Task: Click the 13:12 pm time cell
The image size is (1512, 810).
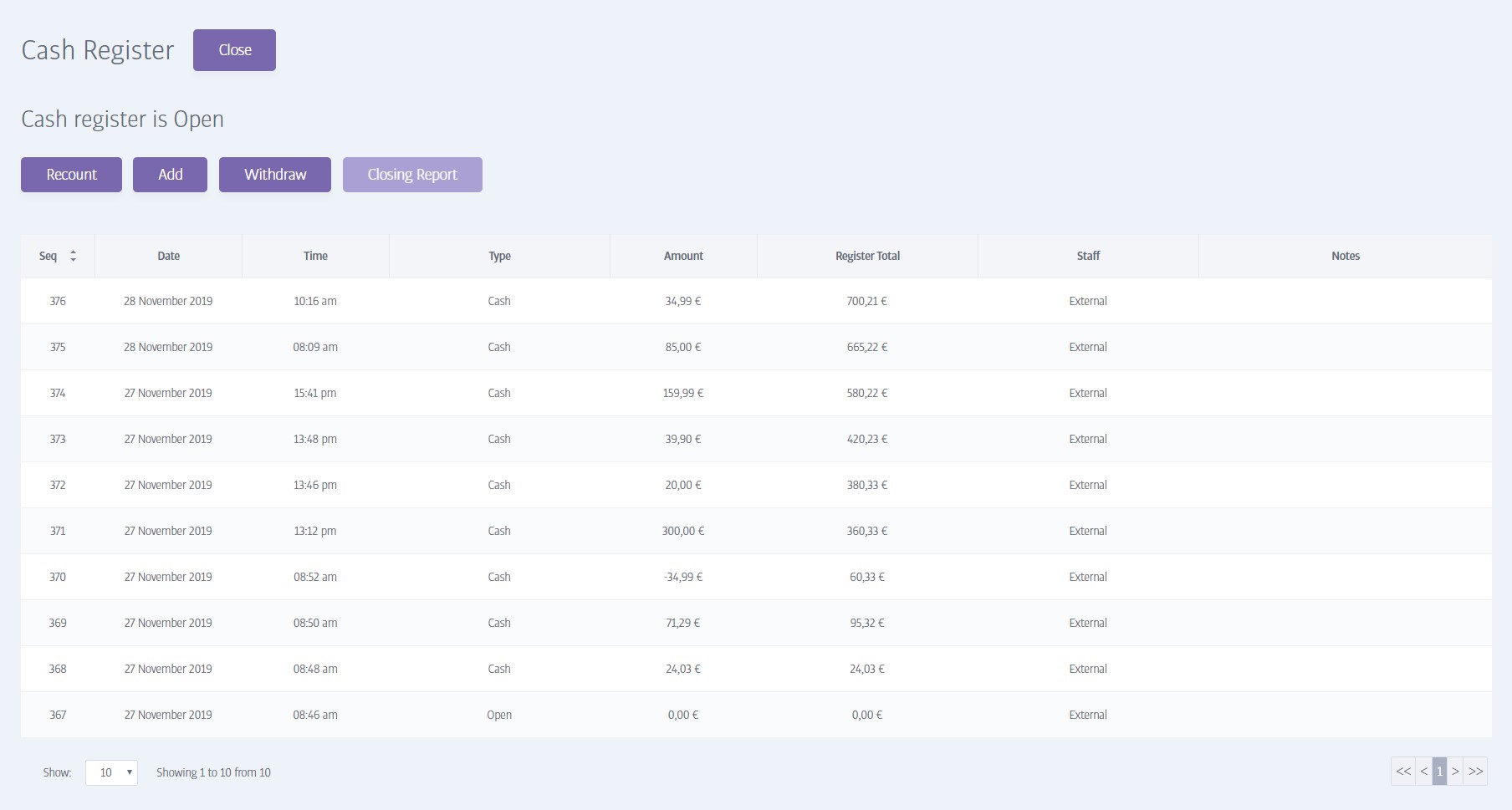Action: (x=315, y=531)
